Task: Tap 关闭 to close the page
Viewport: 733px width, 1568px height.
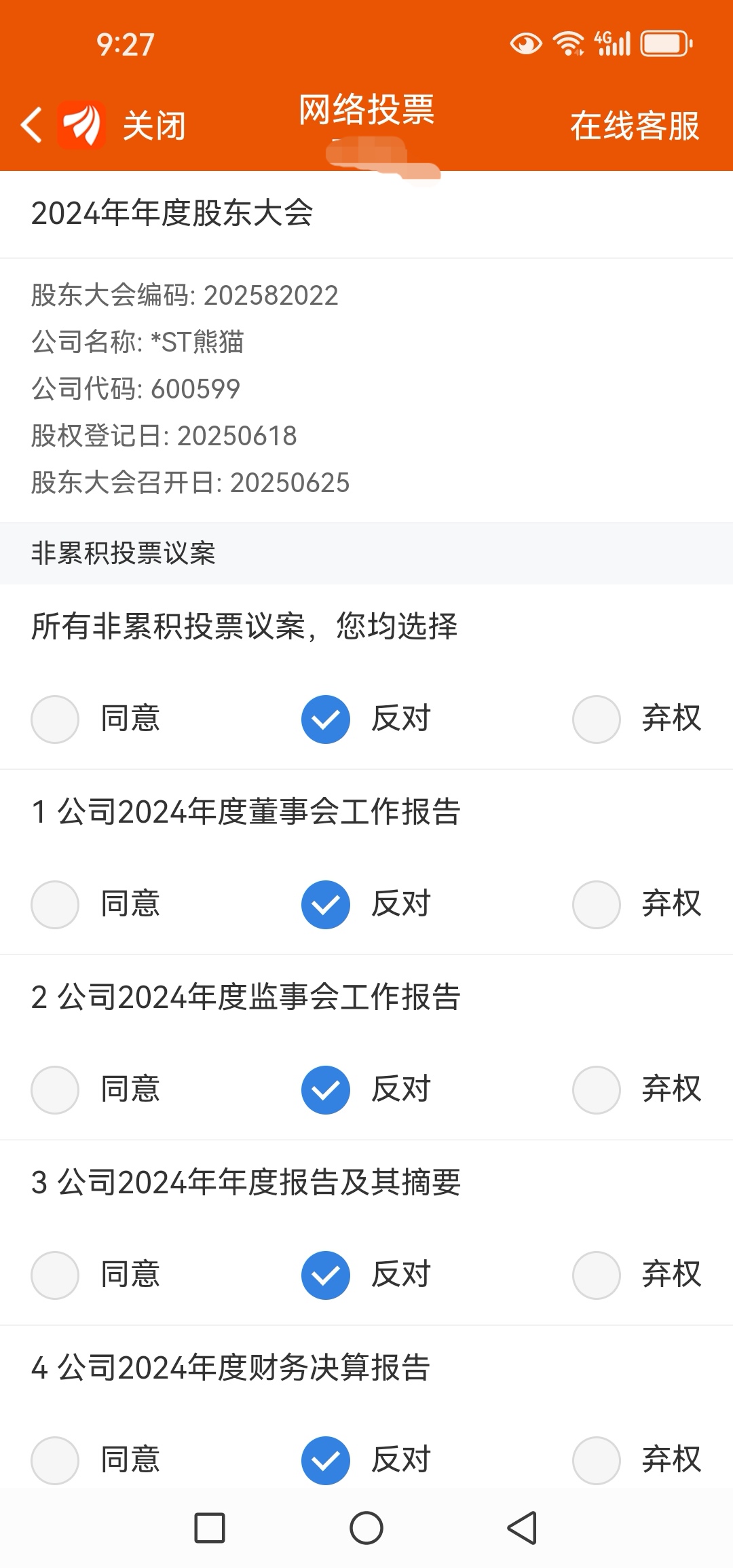Action: click(154, 126)
